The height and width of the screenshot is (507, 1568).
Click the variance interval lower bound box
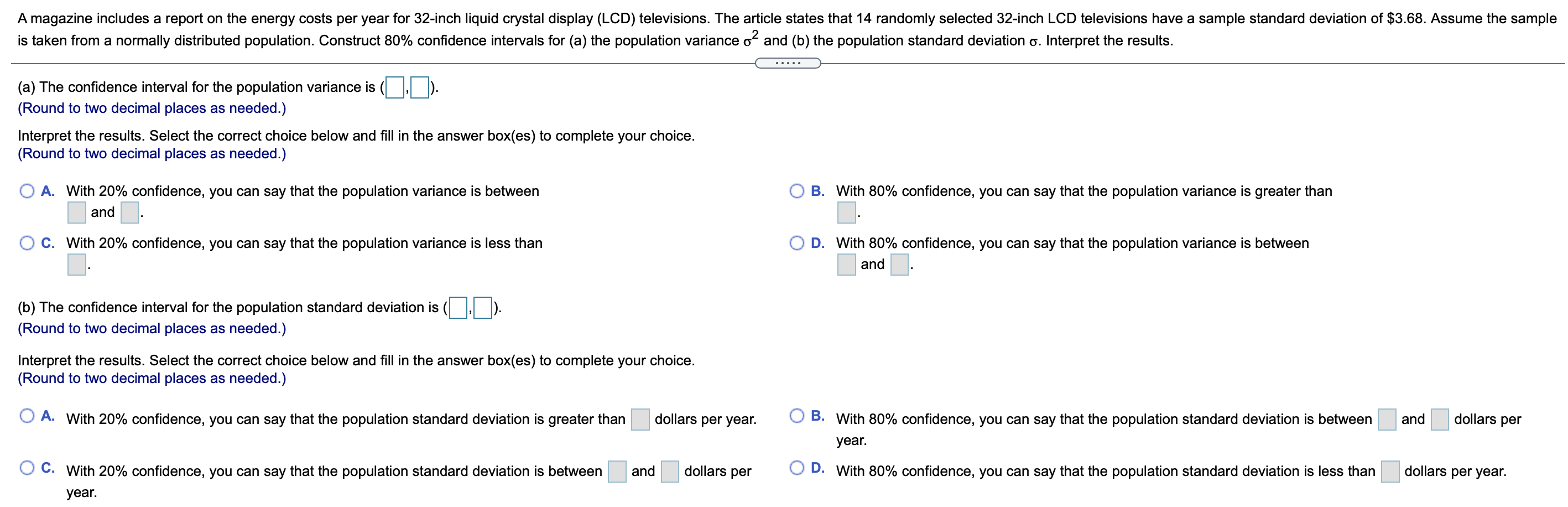click(x=395, y=88)
